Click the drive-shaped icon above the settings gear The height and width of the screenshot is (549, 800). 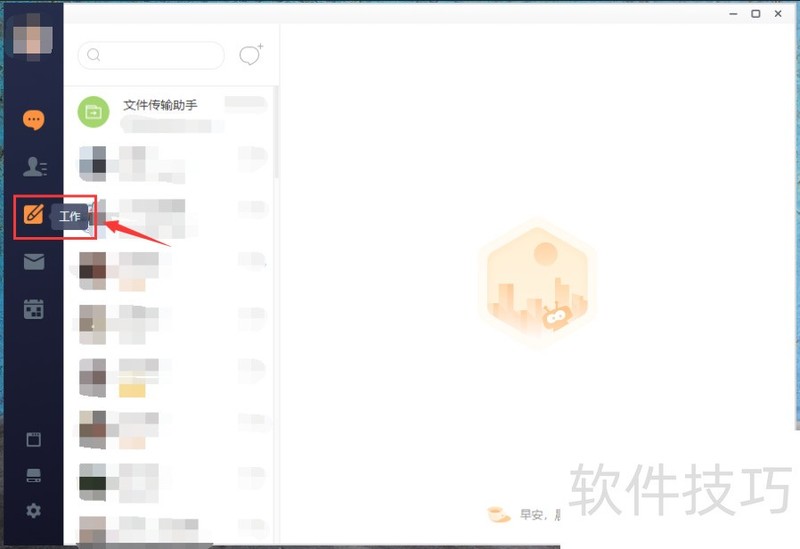point(34,476)
